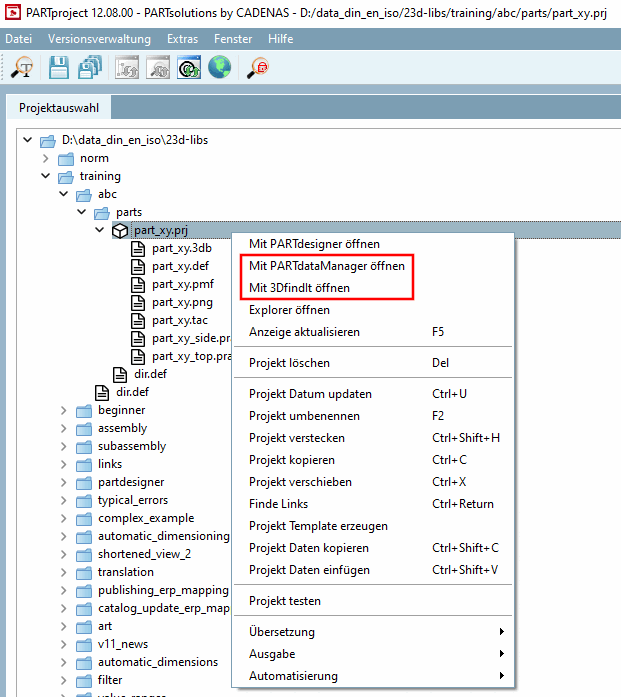Expand the typical_errors folder
The width and height of the screenshot is (621, 697).
[64, 501]
